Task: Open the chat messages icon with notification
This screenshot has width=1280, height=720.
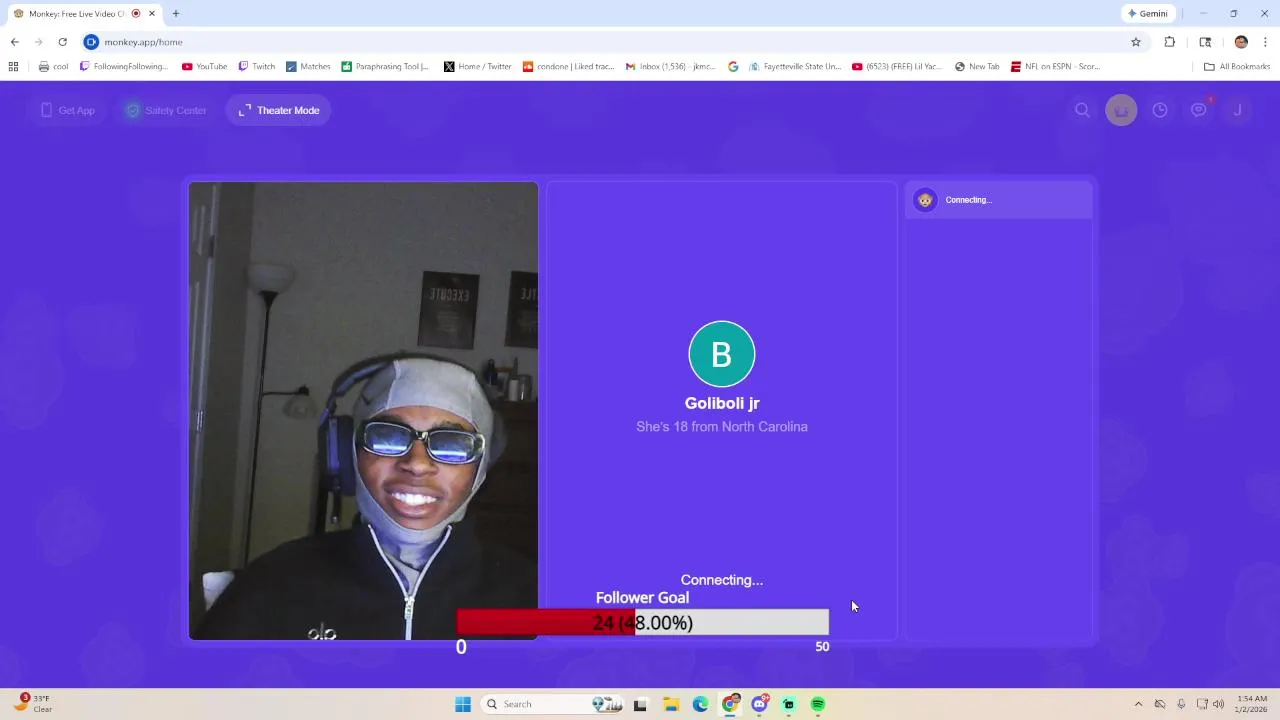Action: point(1199,110)
